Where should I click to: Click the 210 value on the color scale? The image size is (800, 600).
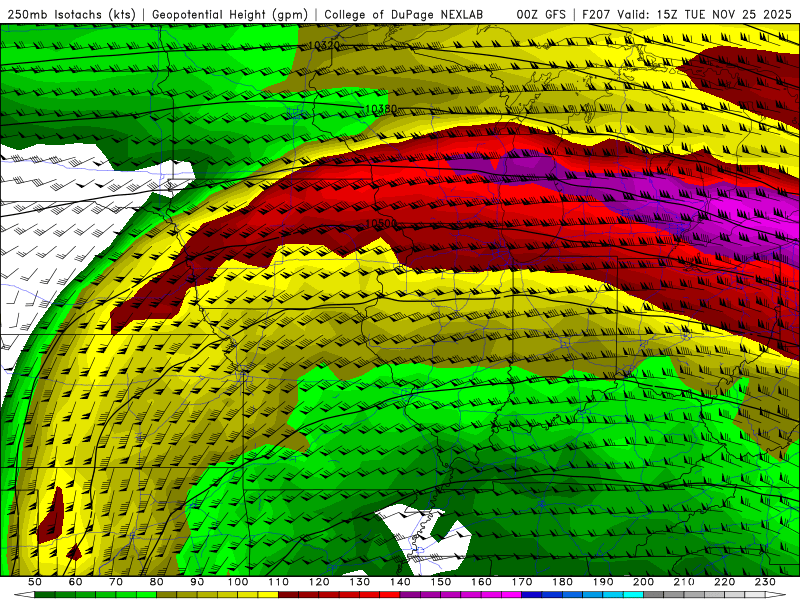(684, 582)
